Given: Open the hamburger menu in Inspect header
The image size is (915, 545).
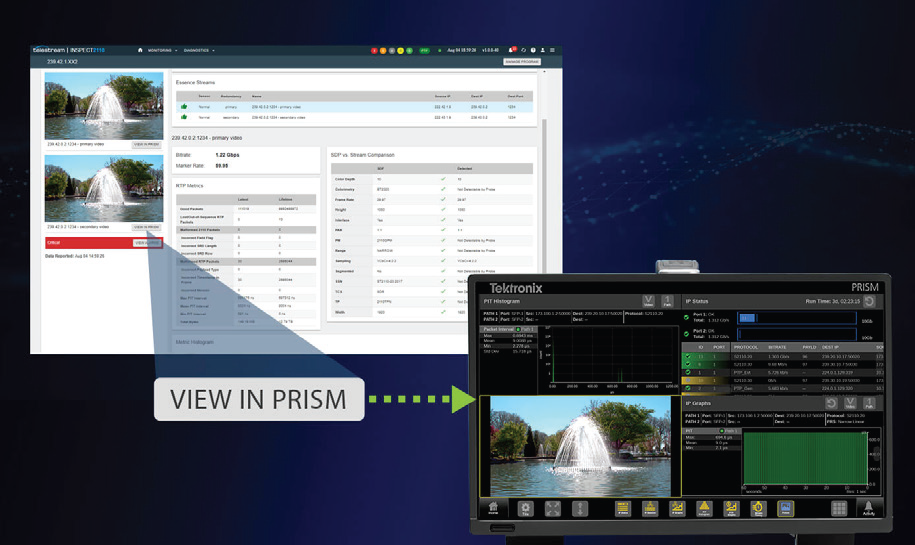Looking at the screenshot, I should [x=552, y=50].
